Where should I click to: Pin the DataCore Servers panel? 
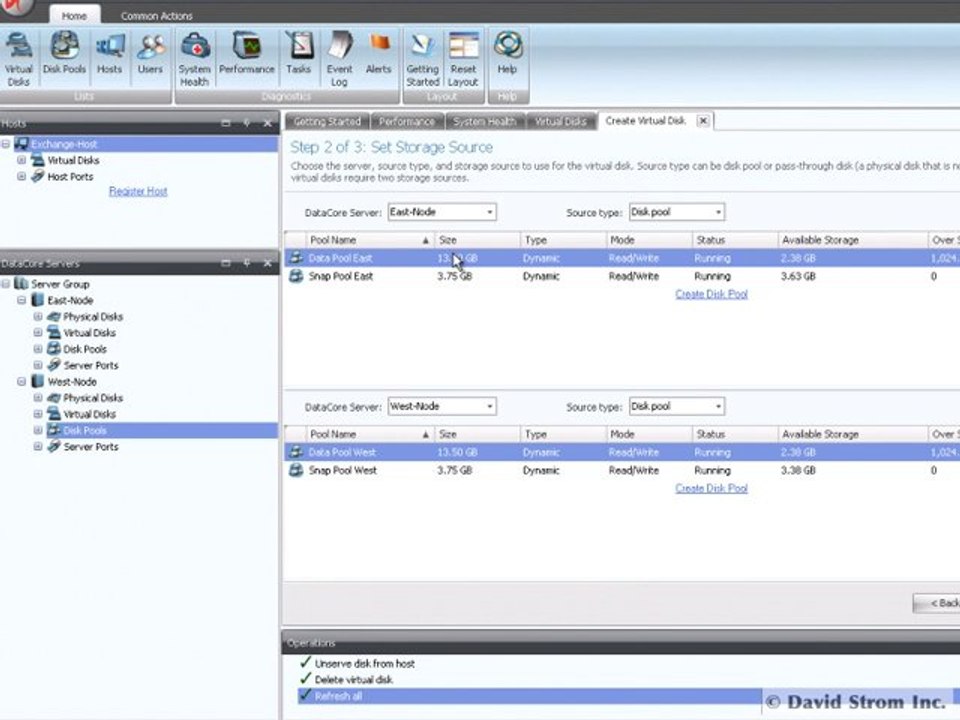[247, 263]
